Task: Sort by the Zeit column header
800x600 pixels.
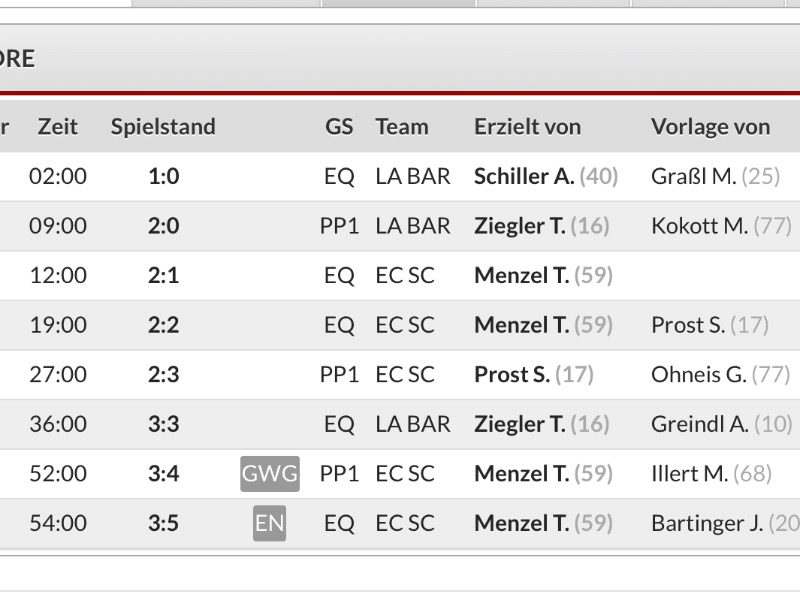Action: coord(58,127)
